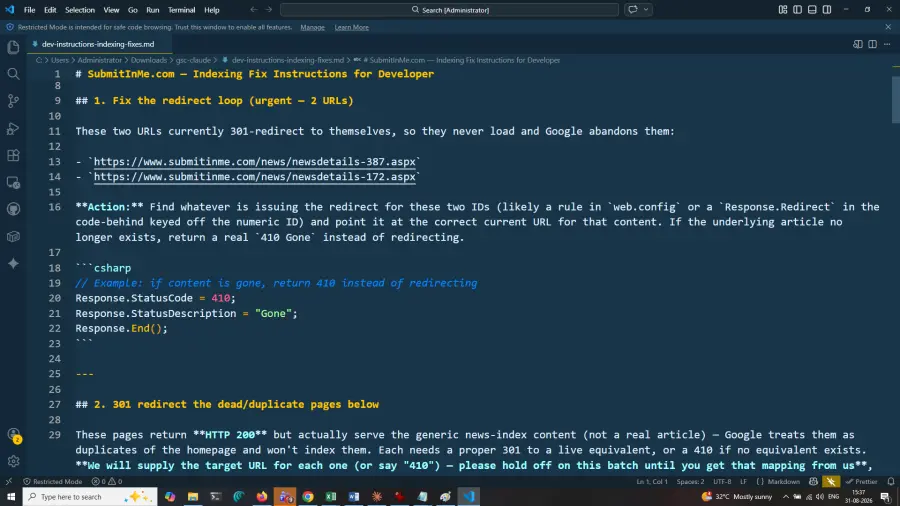The width and height of the screenshot is (900, 506).
Task: Click Ln 1, Col 1 in status bar
Action: click(x=652, y=482)
